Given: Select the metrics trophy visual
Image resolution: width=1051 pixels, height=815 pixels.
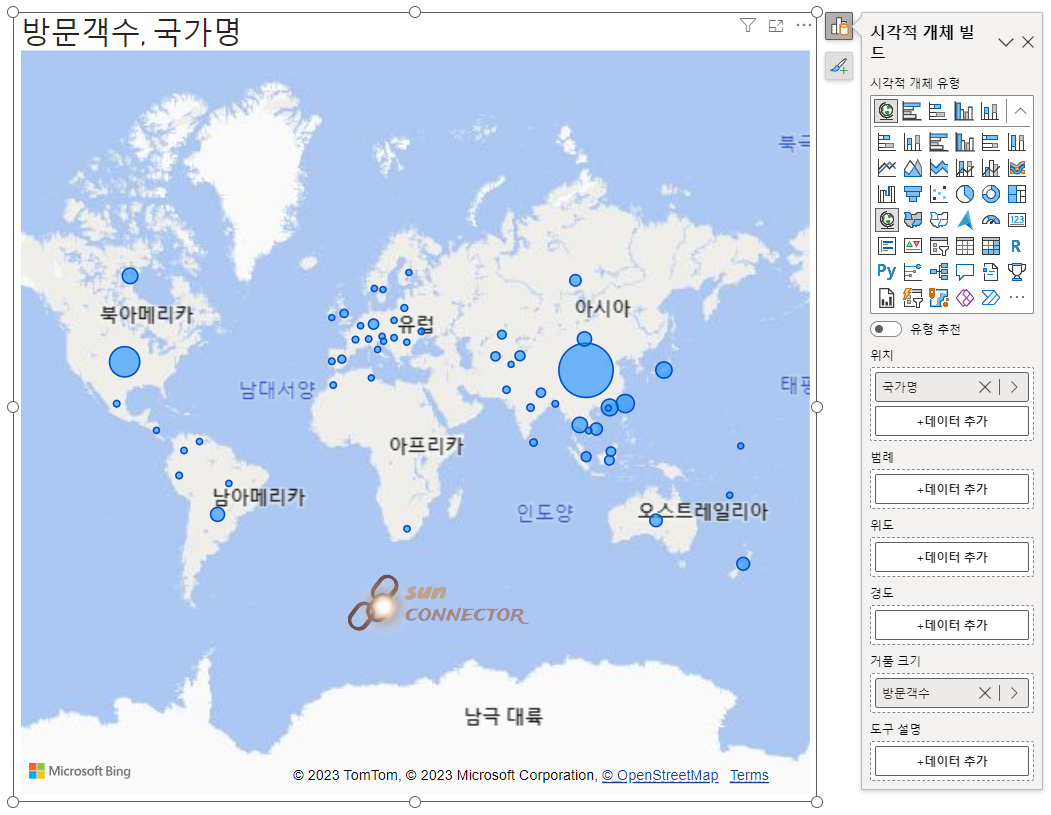Looking at the screenshot, I should click(1017, 271).
